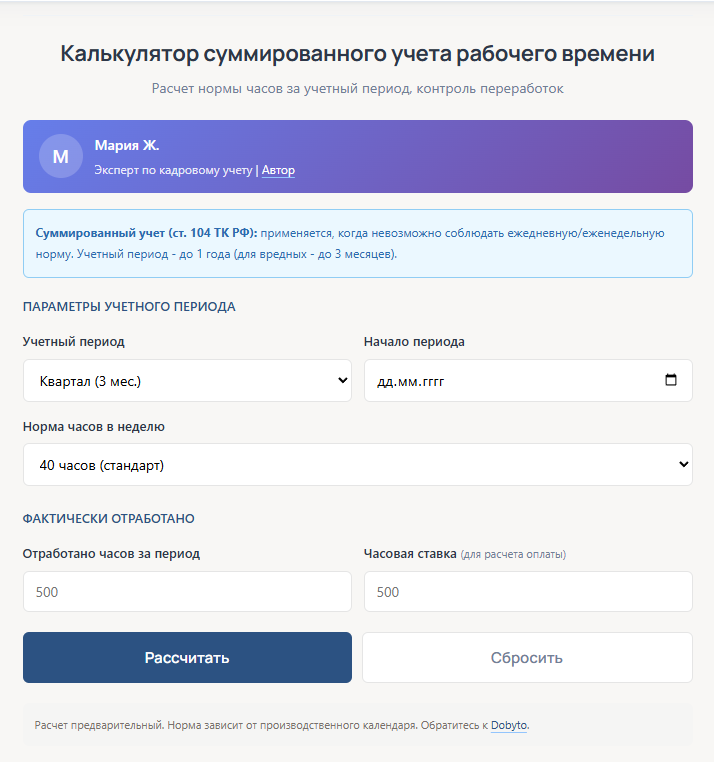Expand the "Квартал (3 мес.)" period dropdown
The width and height of the screenshot is (714, 762).
(187, 381)
